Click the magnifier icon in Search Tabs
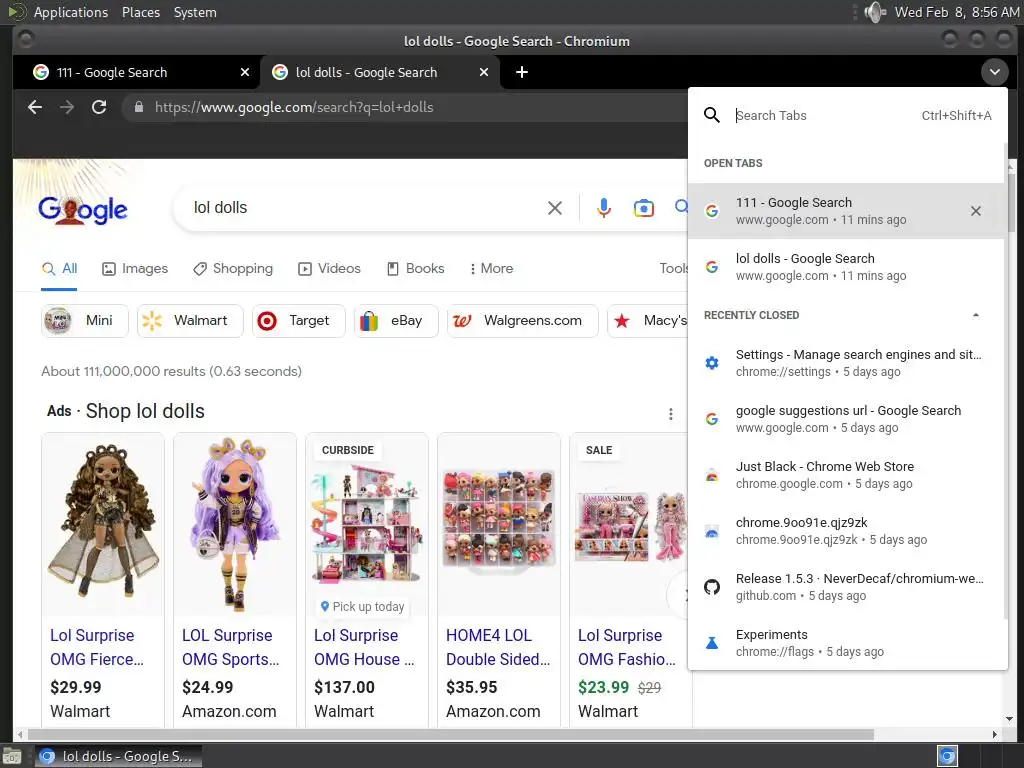The image size is (1024, 768). click(712, 116)
